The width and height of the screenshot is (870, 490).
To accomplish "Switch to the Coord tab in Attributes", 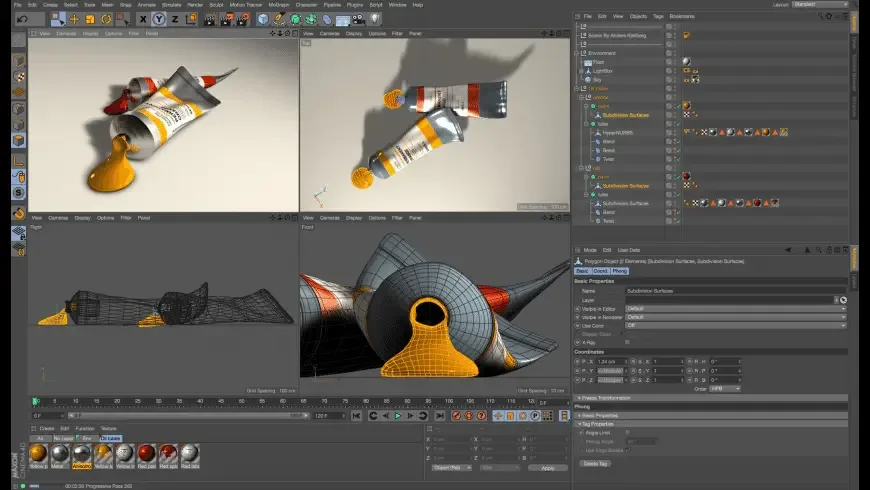I will tap(600, 271).
